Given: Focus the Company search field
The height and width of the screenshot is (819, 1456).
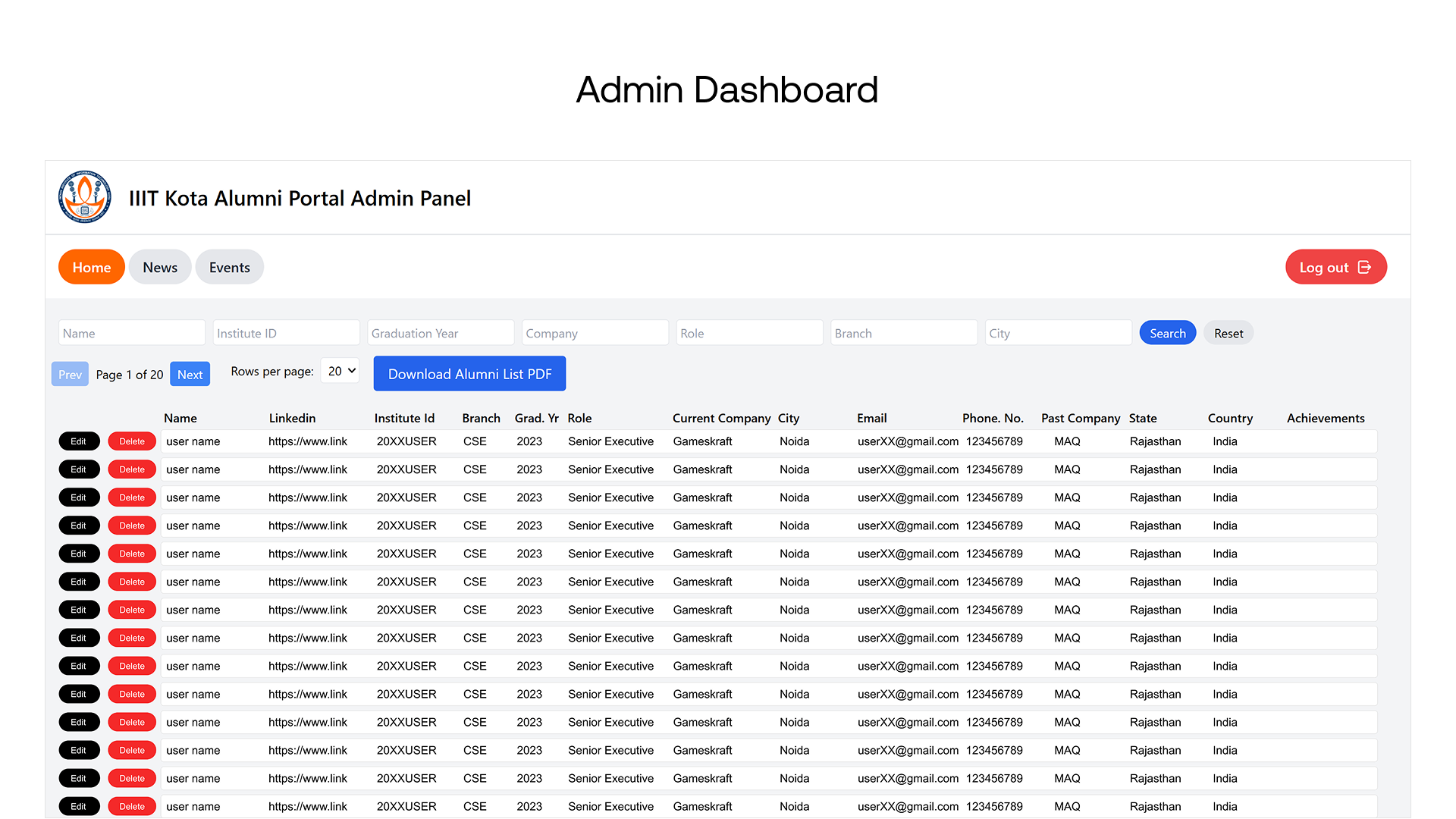Looking at the screenshot, I should point(595,333).
